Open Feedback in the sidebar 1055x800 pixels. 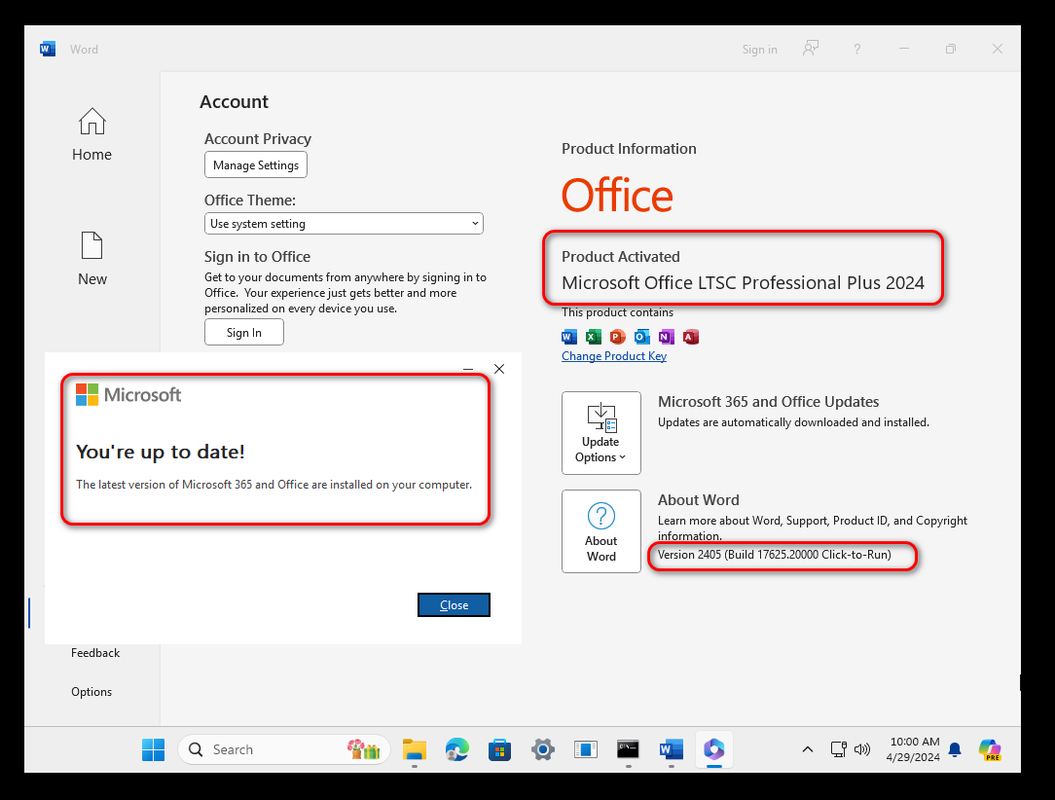click(95, 653)
